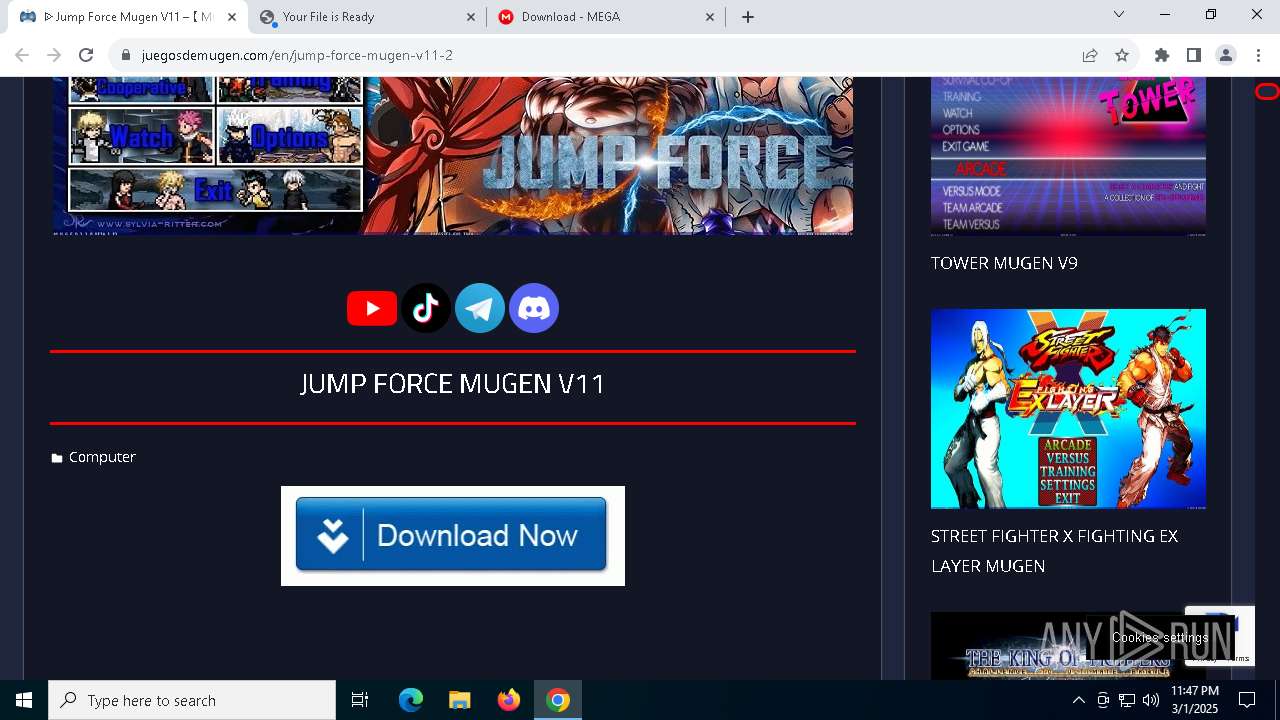Open the clock showing 11:47 PM
This screenshot has width=1280, height=720.
coord(1195,700)
